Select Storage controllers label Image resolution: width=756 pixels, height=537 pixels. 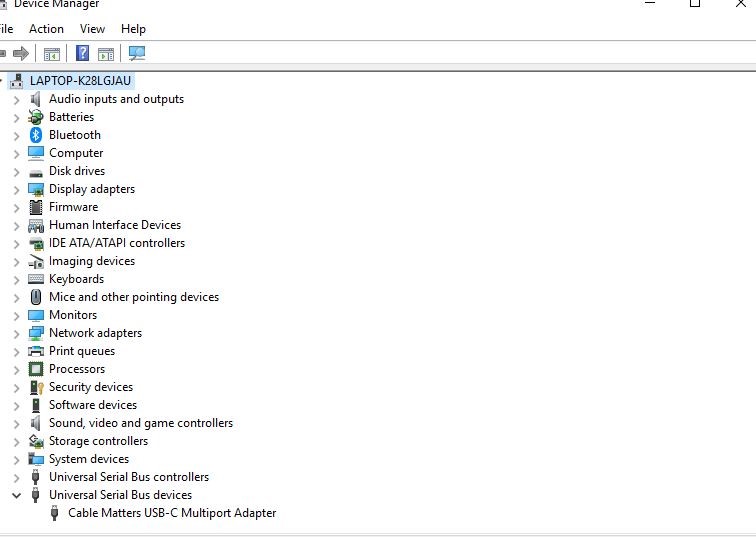pos(98,441)
